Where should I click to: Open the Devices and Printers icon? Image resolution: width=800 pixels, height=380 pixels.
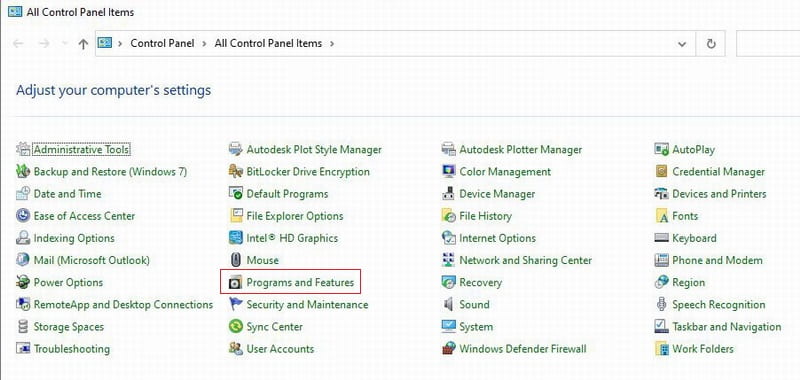tap(661, 194)
